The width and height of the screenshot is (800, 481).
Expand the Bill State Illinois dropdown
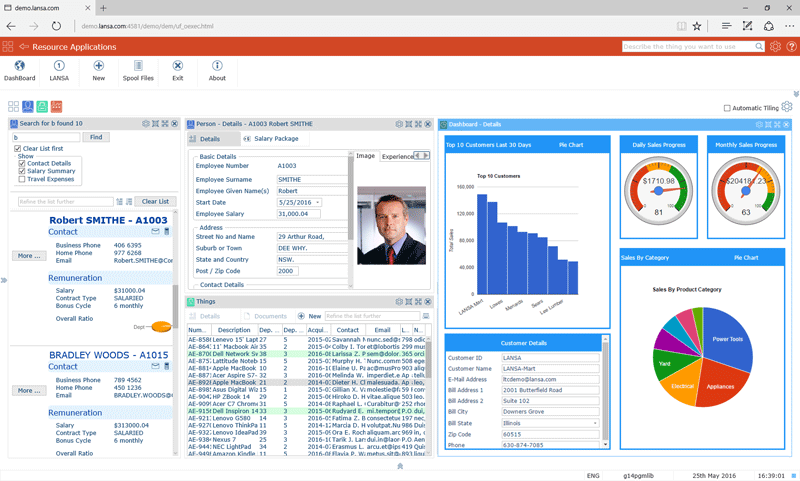596,423
